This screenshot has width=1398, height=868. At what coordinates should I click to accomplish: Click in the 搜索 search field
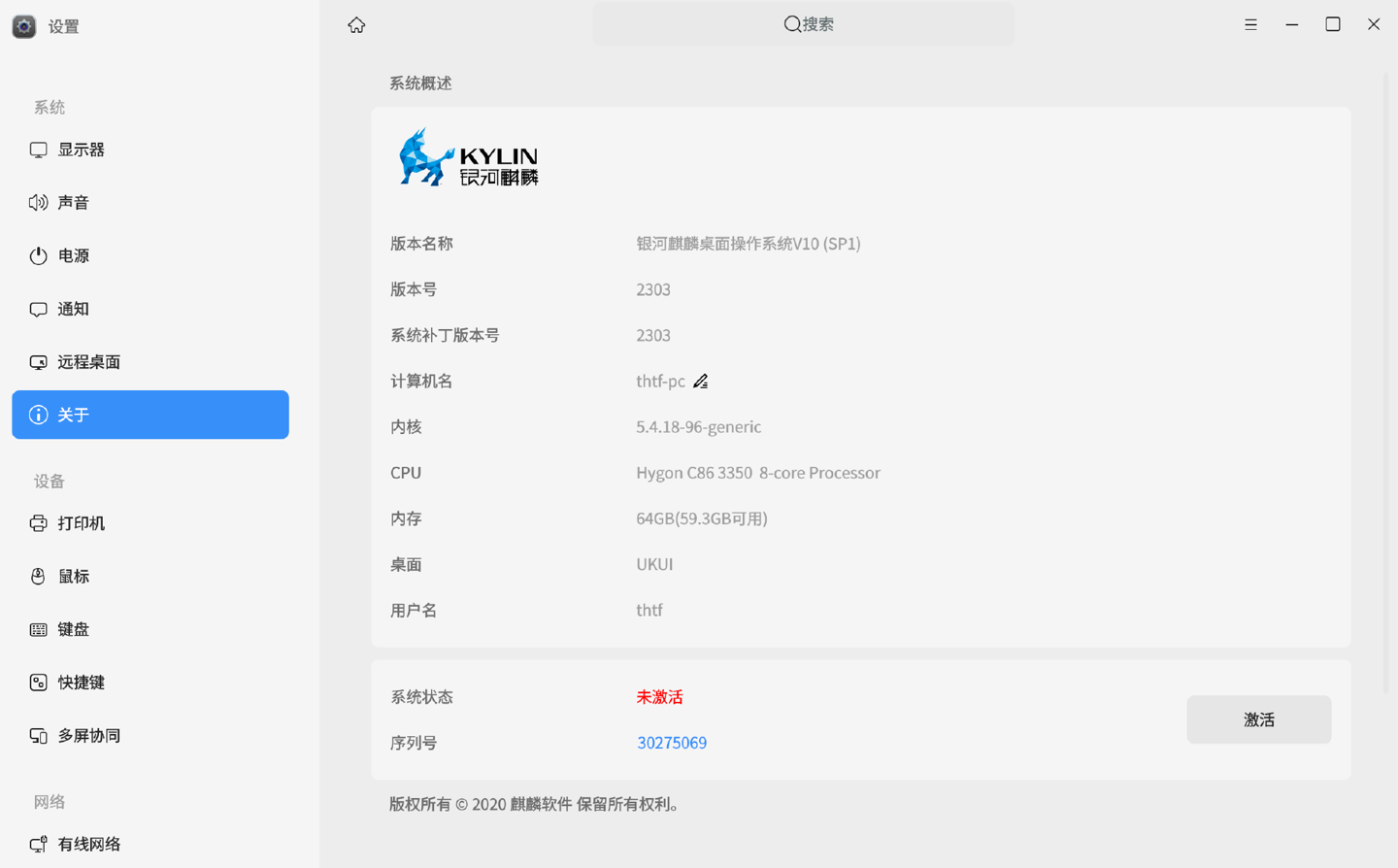804,24
